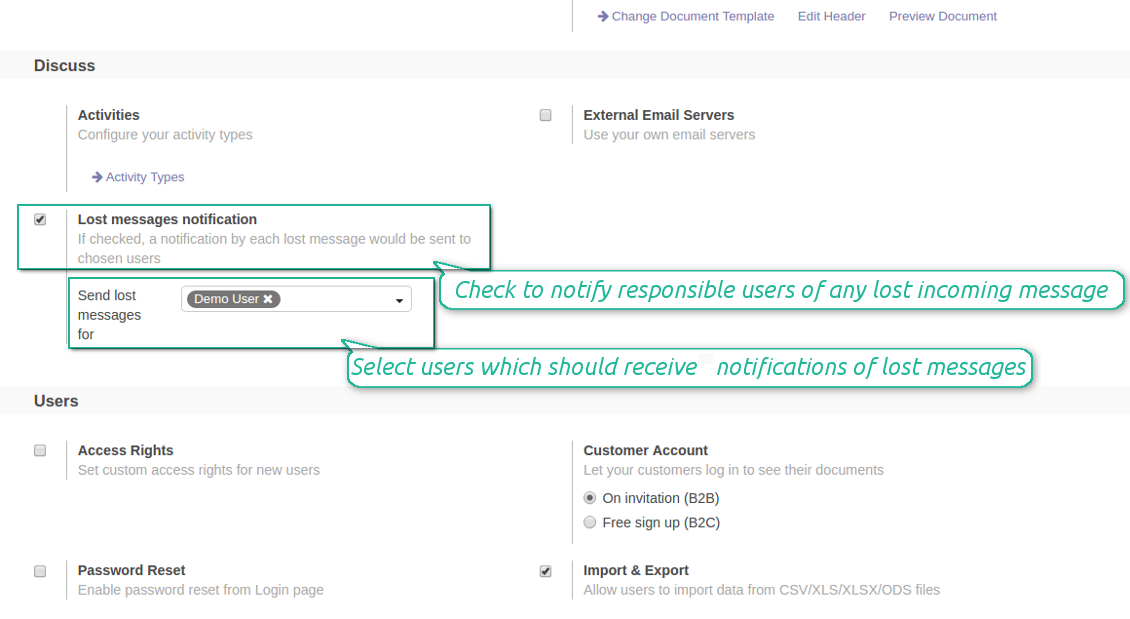Open Change Document Template link
Screen dimensions: 1130x619
693,17
